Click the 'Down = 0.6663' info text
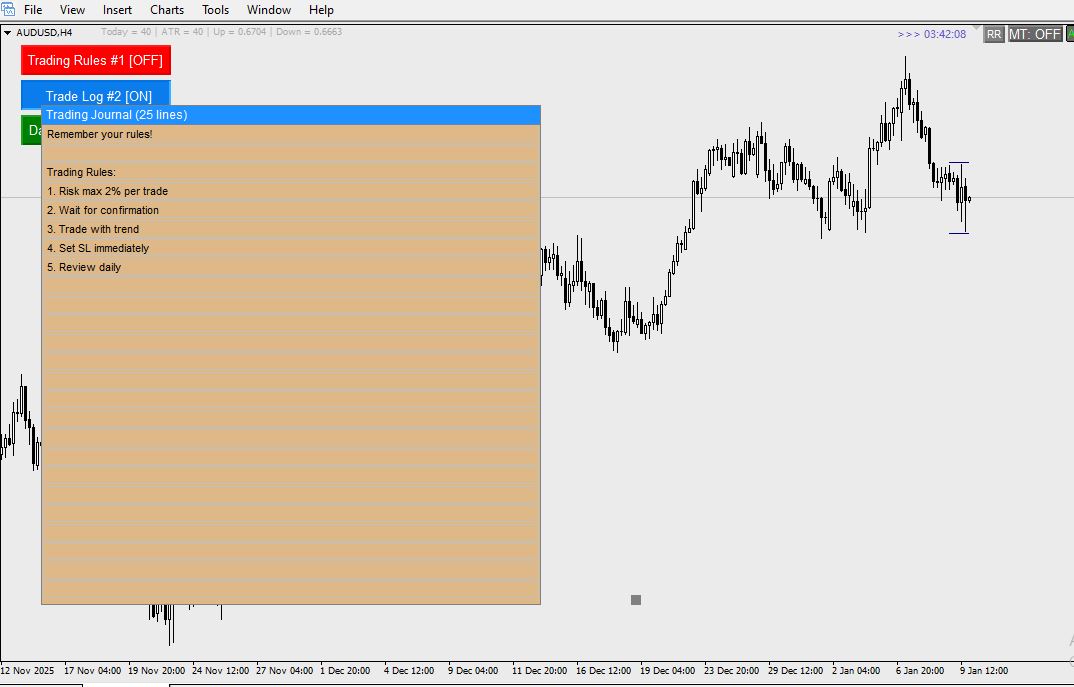 coord(309,32)
